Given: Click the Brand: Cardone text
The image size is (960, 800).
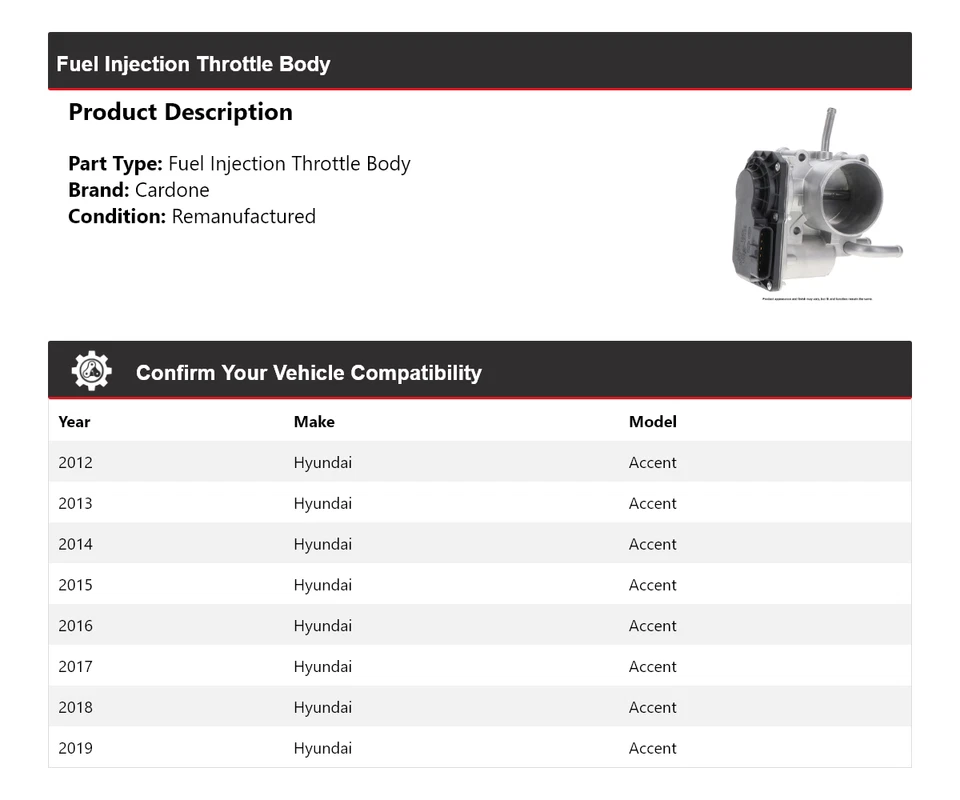Looking at the screenshot, I should pos(138,190).
